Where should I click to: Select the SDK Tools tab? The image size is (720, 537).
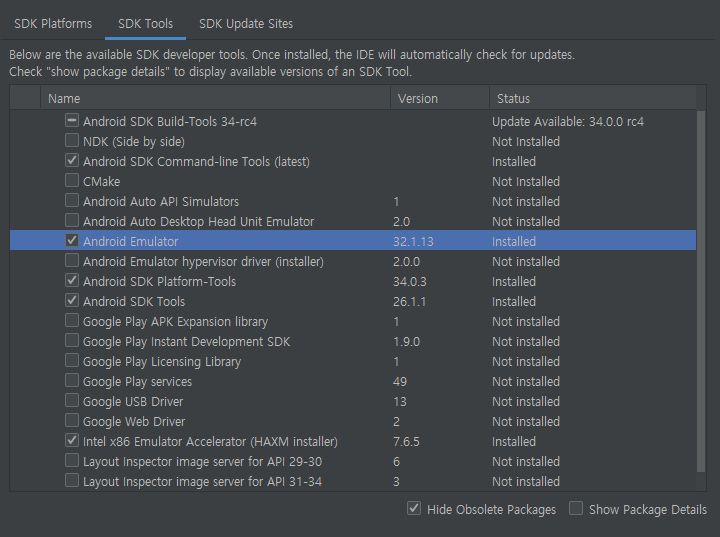(x=145, y=23)
